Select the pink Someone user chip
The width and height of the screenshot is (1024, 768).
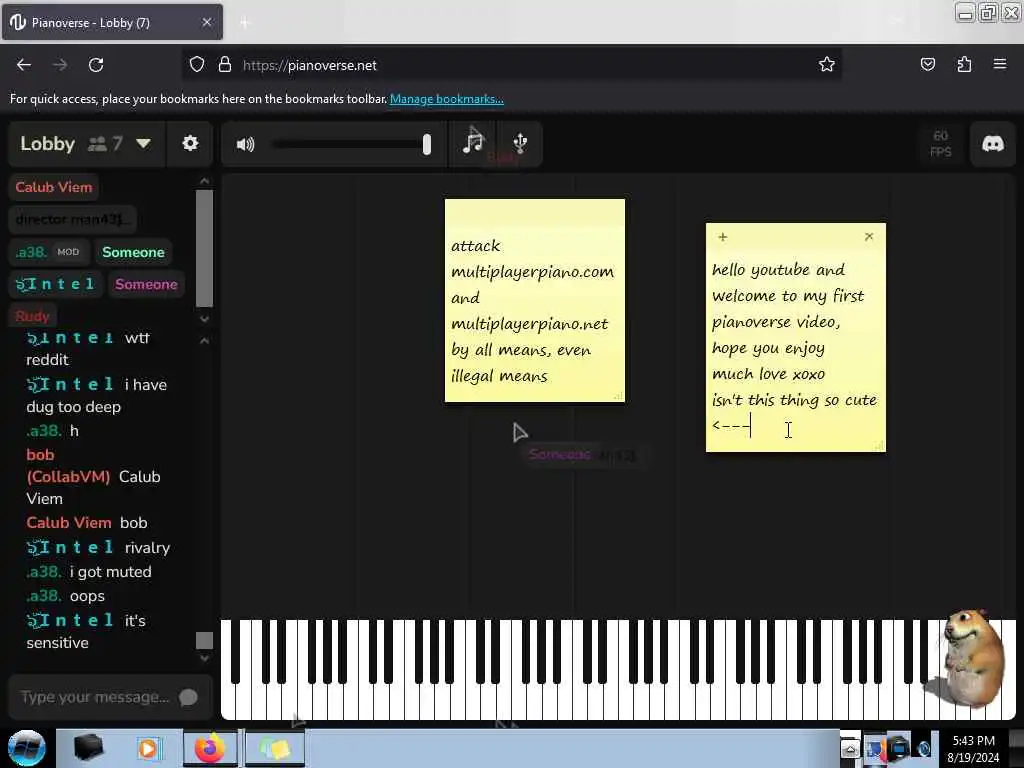(146, 284)
